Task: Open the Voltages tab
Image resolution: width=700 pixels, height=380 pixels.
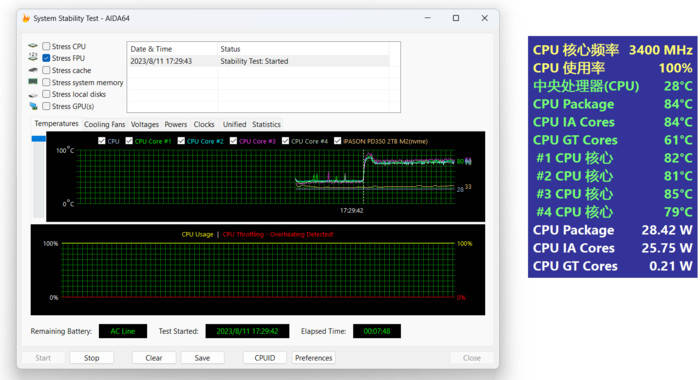Action: [145, 125]
